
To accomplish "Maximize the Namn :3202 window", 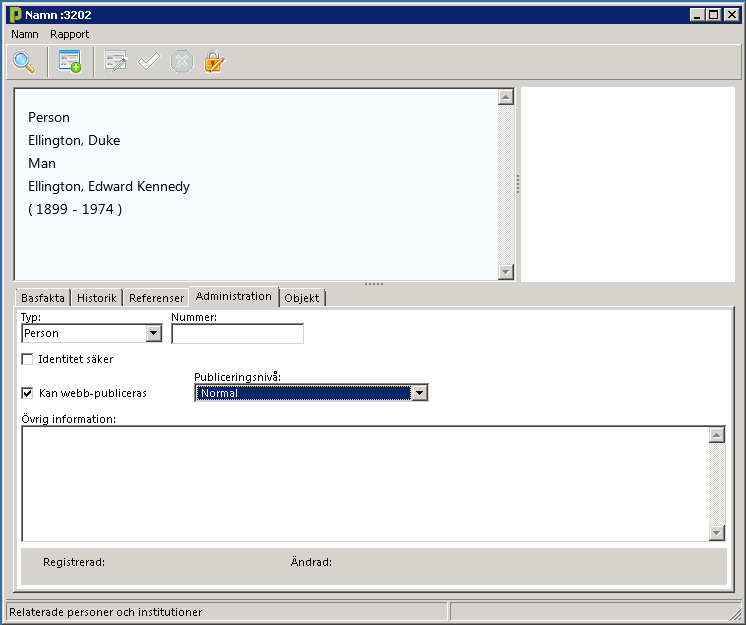I will click(714, 15).
